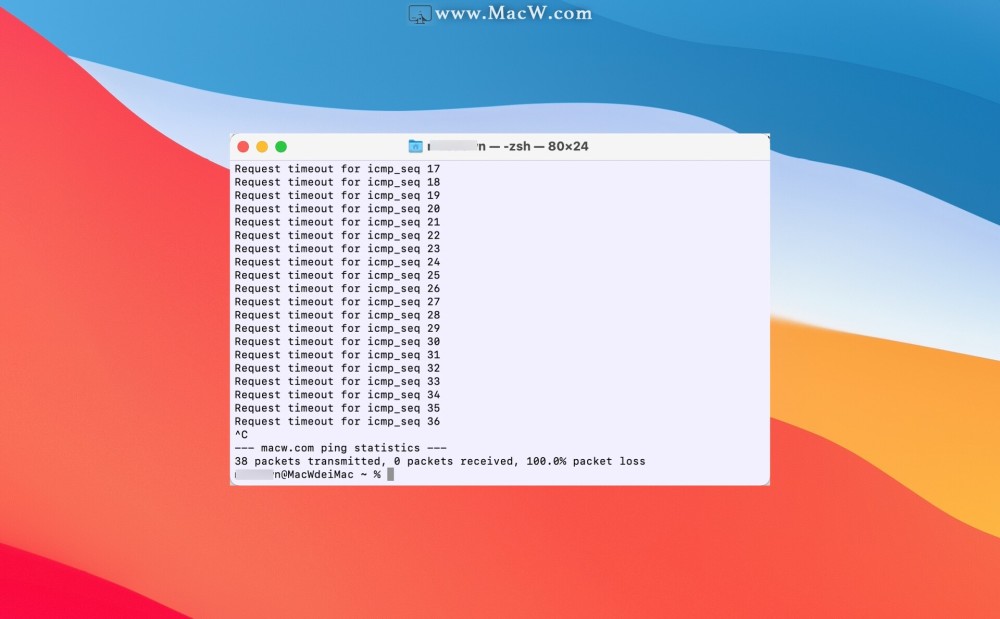Close the Terminal window with red button
Image resolution: width=1000 pixels, height=619 pixels.
(x=243, y=147)
